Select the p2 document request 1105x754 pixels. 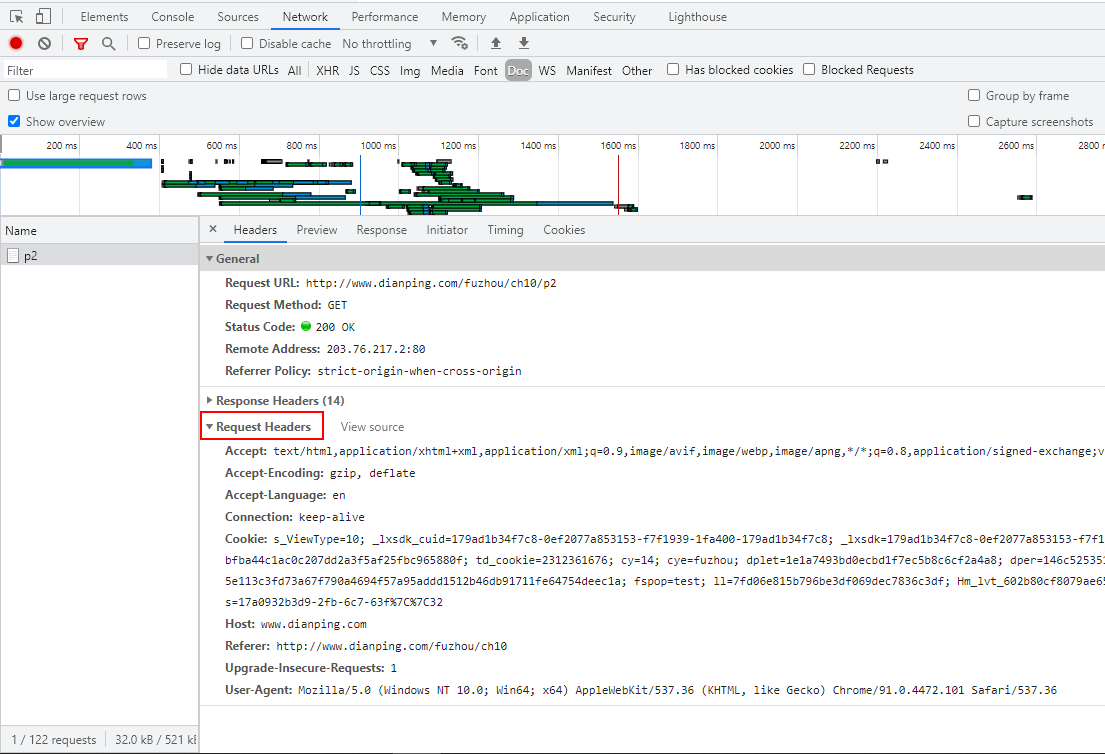(x=99, y=256)
